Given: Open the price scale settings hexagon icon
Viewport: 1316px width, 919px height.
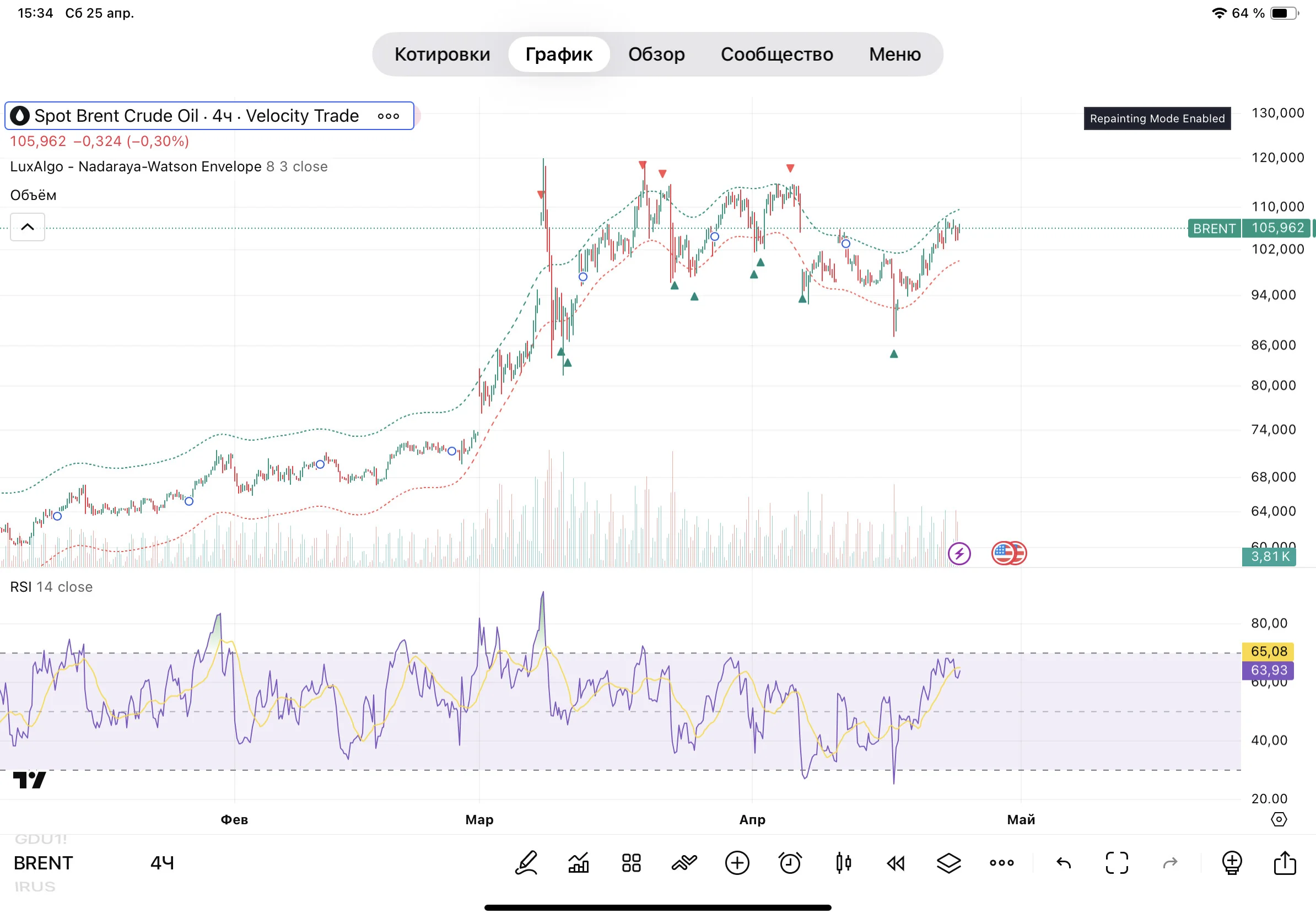Looking at the screenshot, I should (x=1279, y=819).
